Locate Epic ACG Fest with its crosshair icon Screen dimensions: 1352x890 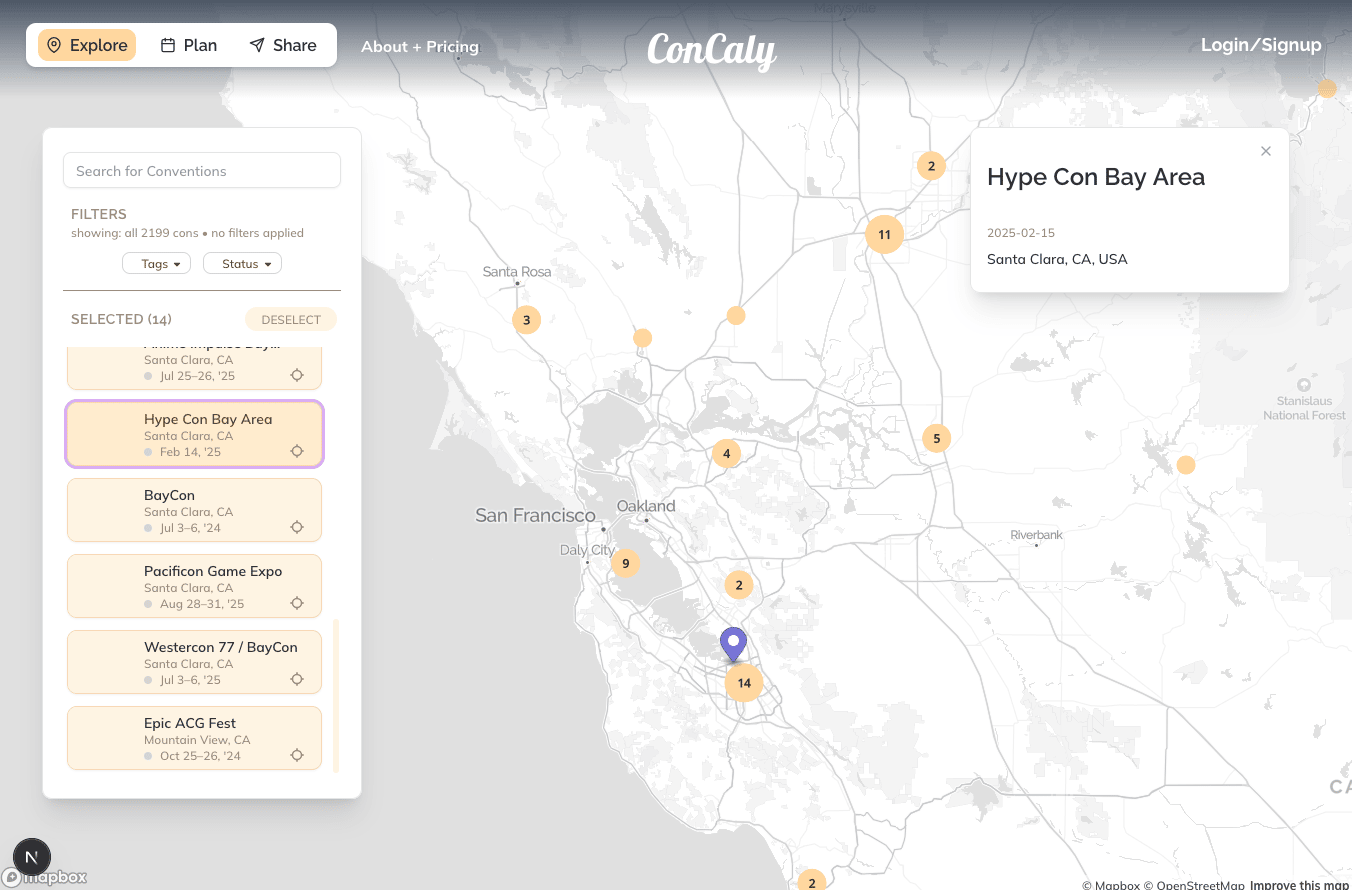pyautogui.click(x=297, y=755)
